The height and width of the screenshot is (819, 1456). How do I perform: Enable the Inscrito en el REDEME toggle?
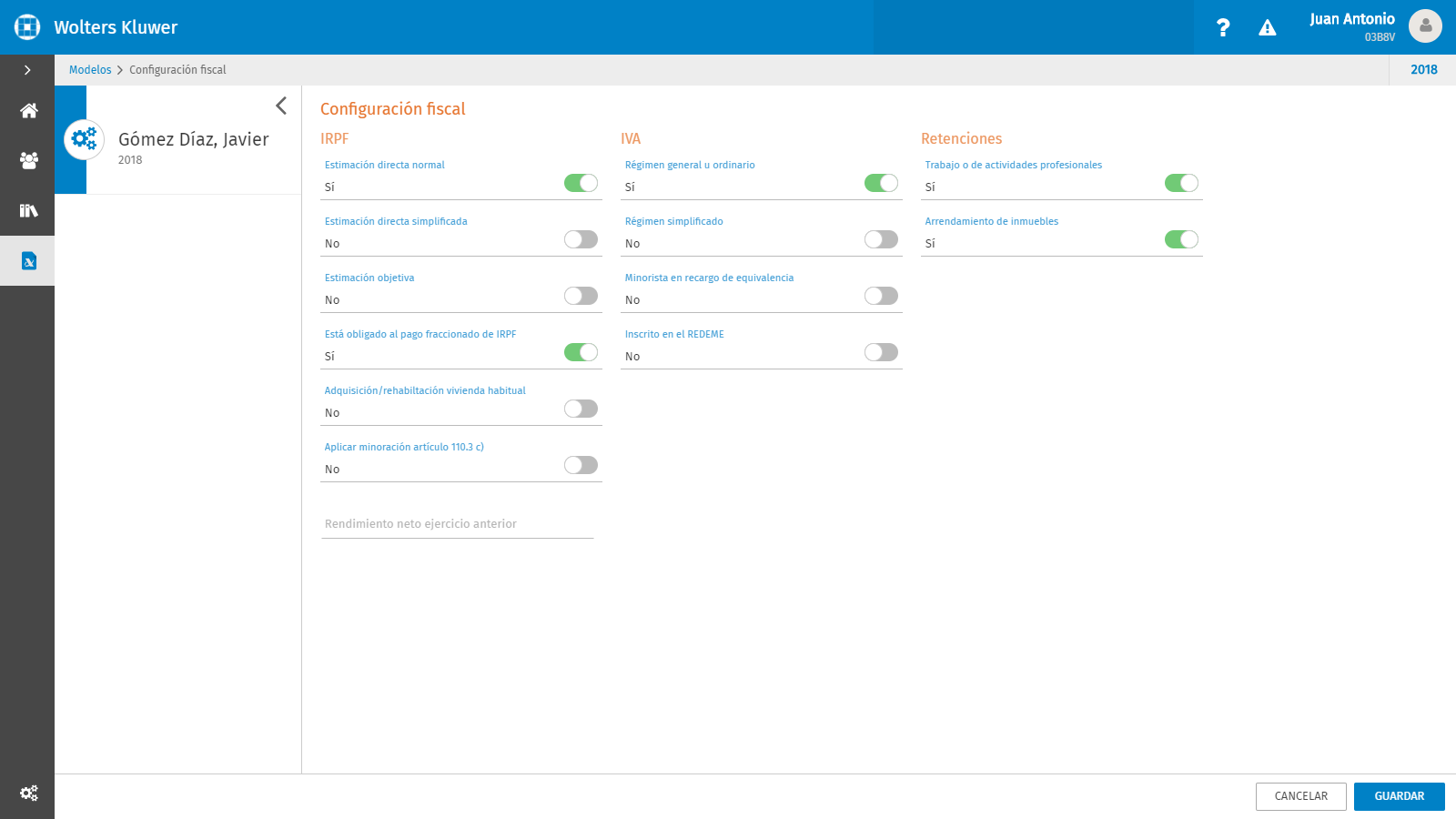tap(881, 352)
